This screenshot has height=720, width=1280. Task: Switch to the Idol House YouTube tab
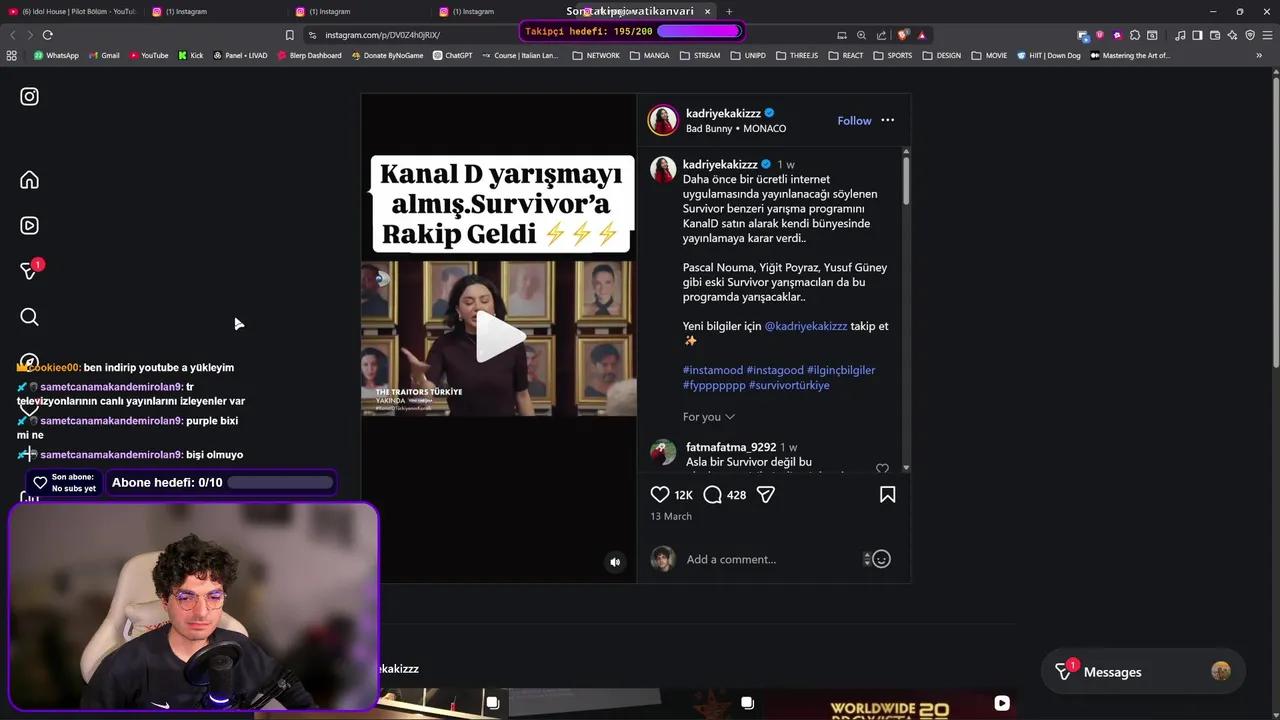tap(72, 11)
